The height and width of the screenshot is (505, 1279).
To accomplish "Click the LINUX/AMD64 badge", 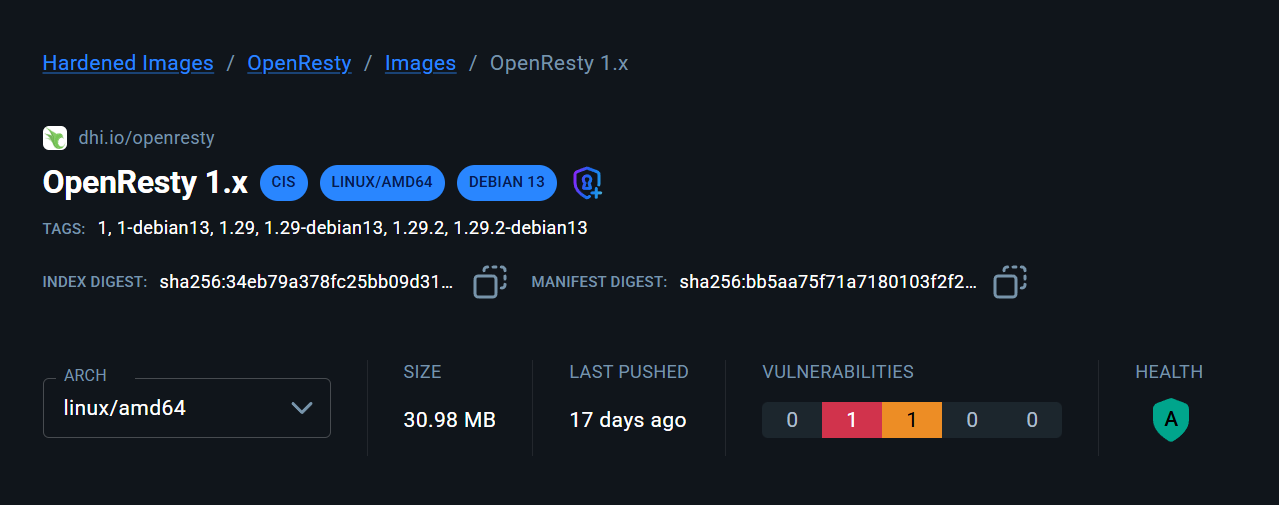I will tap(382, 182).
